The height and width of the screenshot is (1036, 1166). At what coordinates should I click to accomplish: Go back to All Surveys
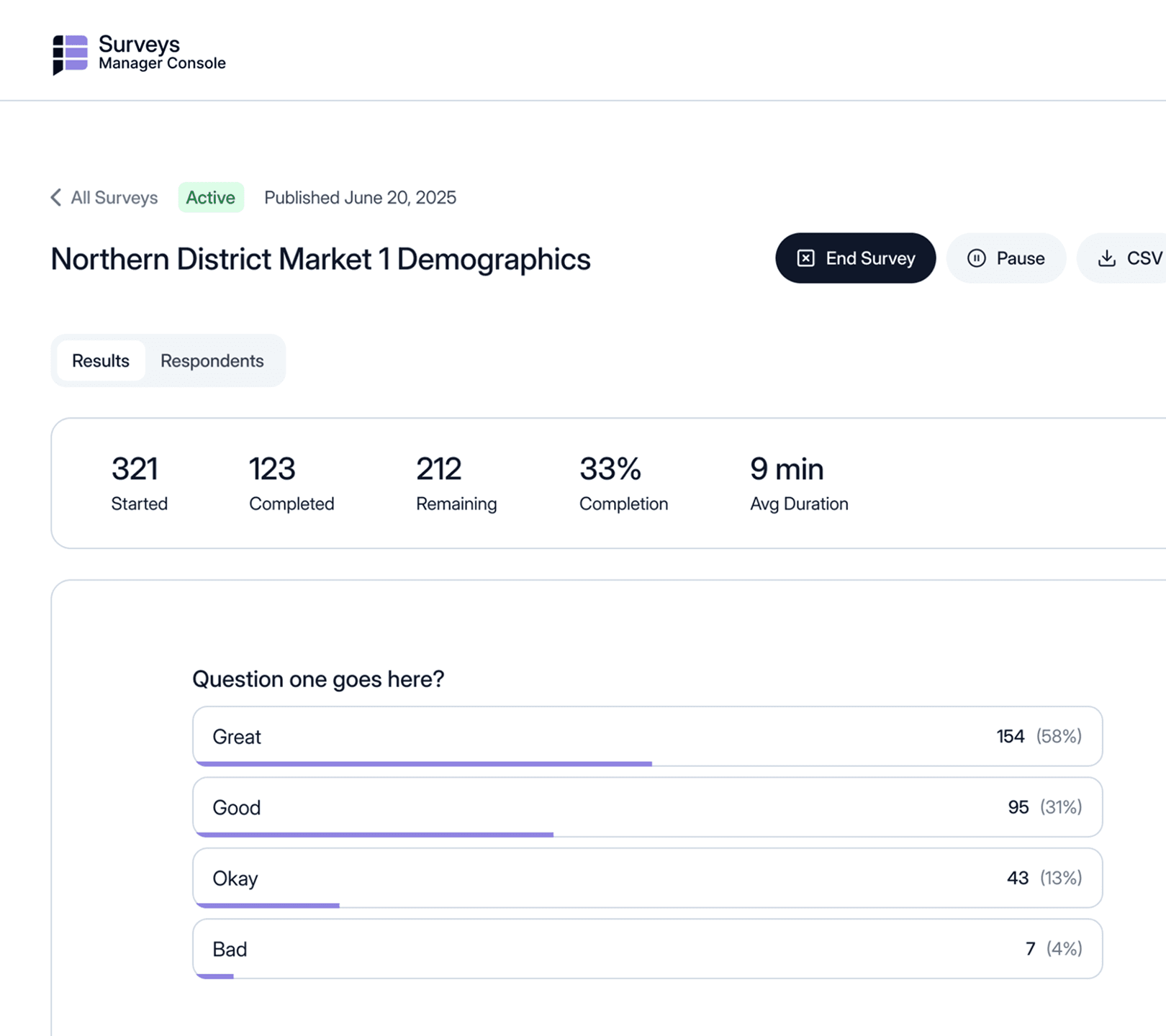pos(114,198)
